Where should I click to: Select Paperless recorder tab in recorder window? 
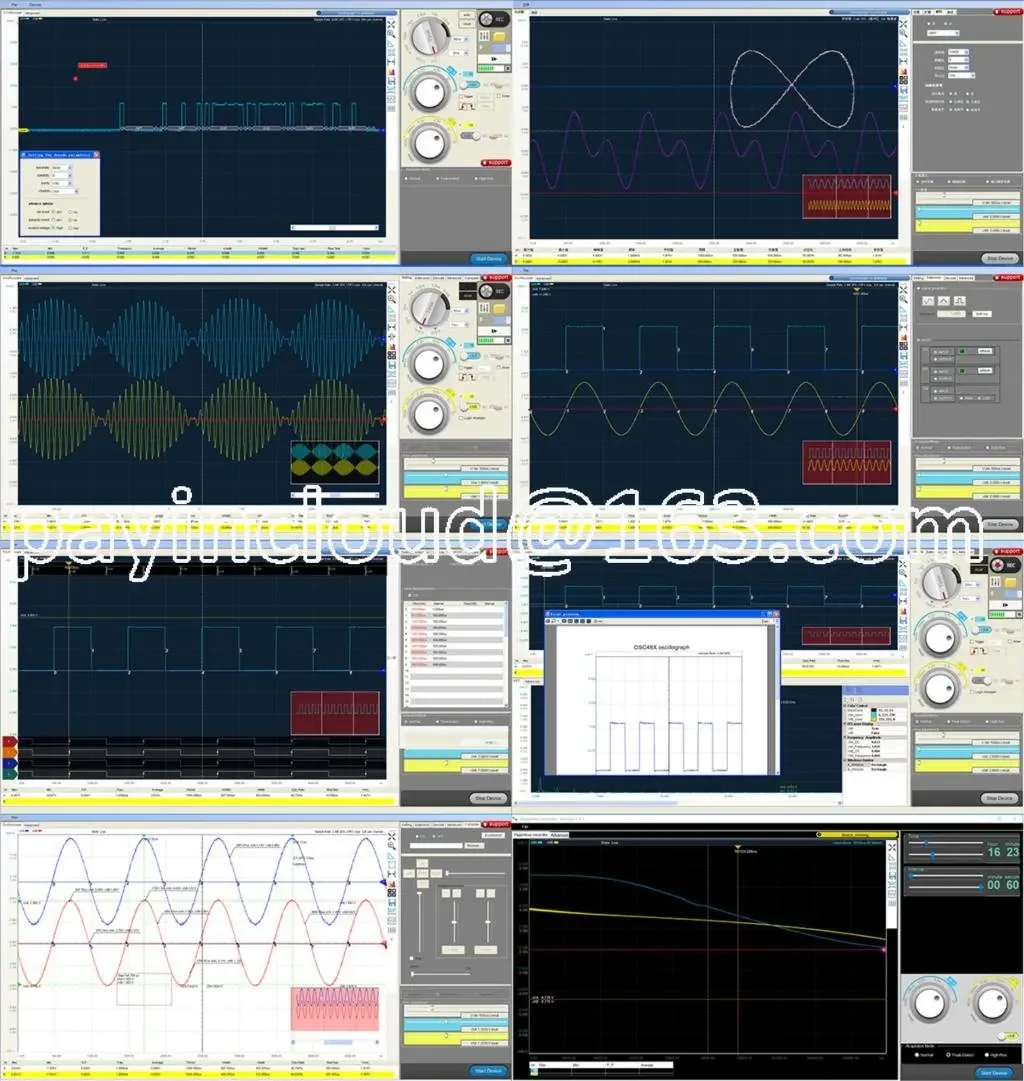click(531, 835)
